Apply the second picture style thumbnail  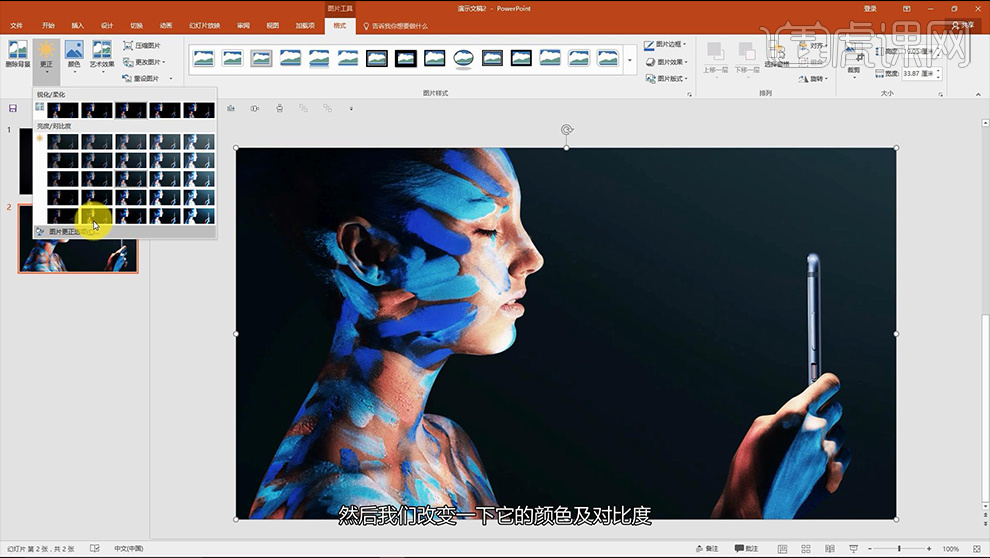click(232, 59)
